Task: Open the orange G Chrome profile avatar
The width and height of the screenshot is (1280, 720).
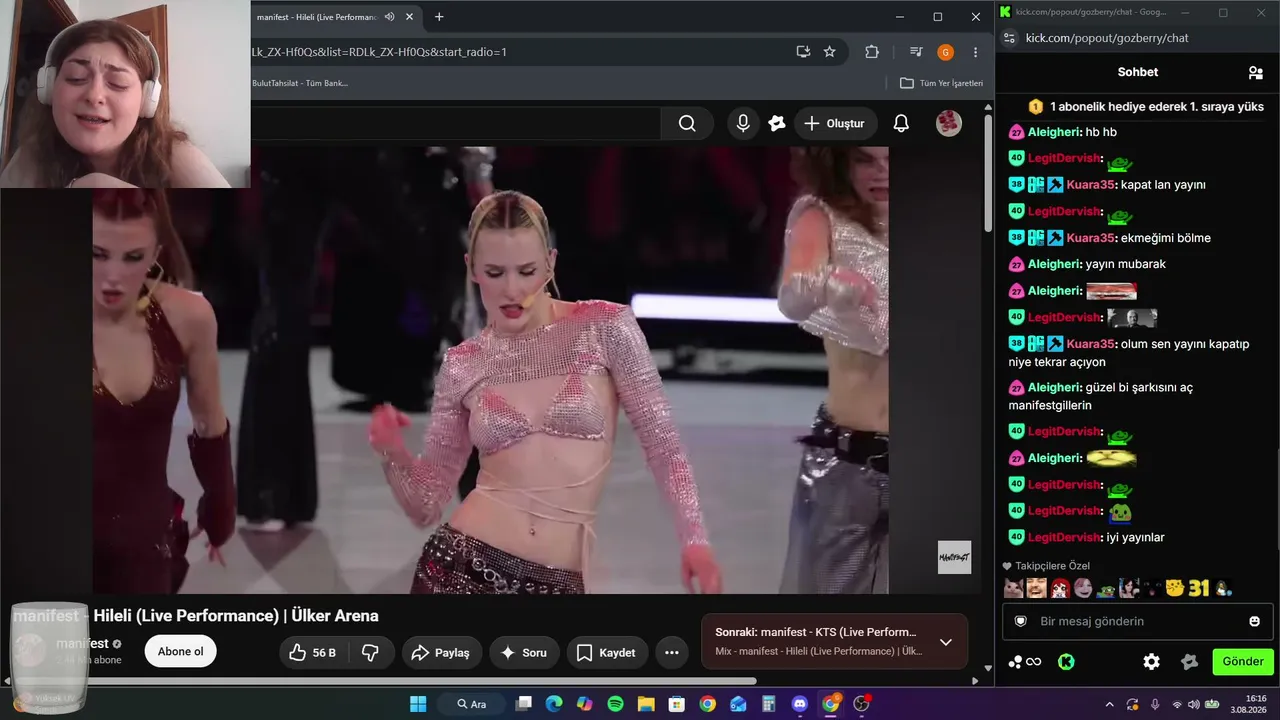Action: pos(945,52)
